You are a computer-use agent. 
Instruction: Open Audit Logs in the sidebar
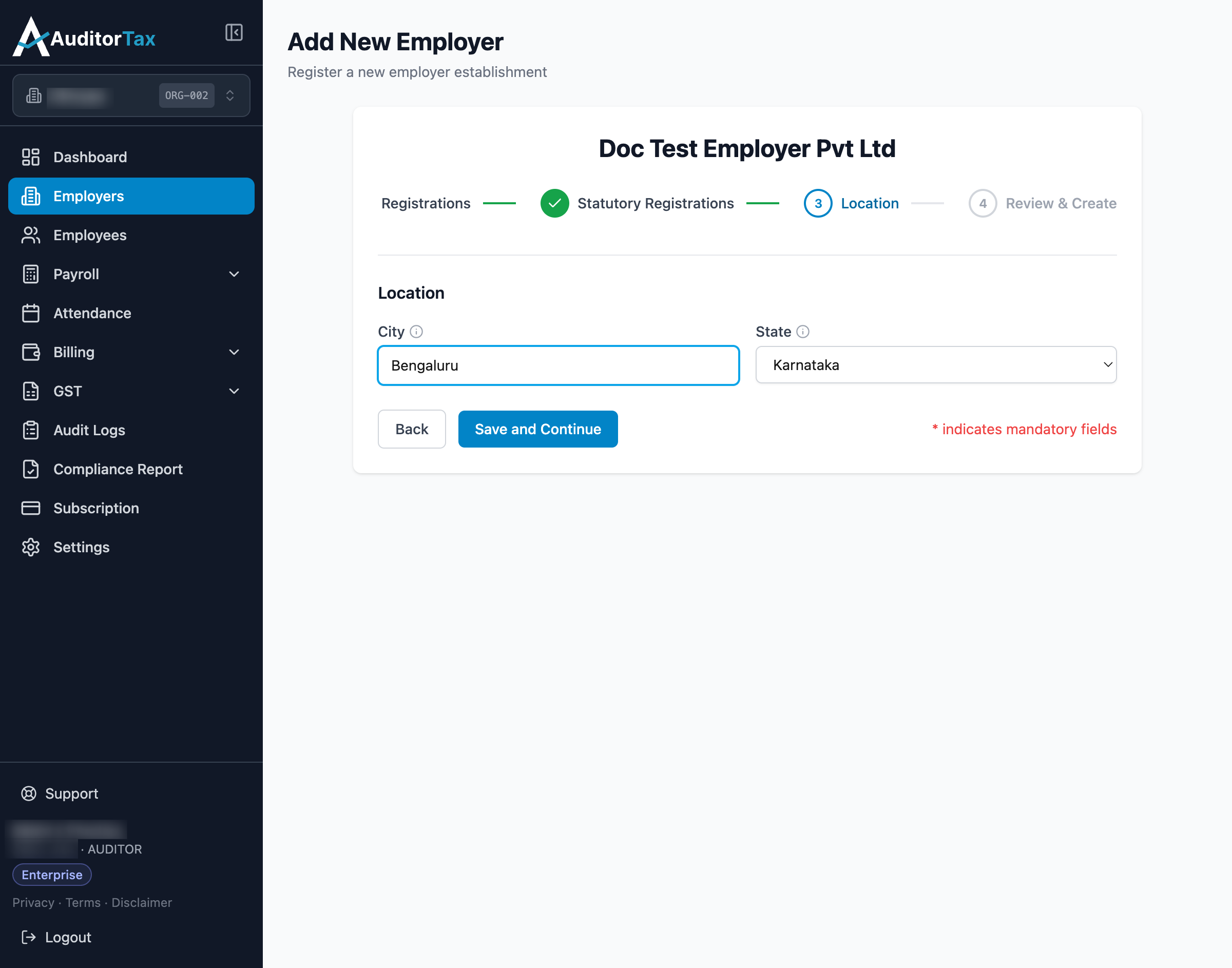pos(131,430)
